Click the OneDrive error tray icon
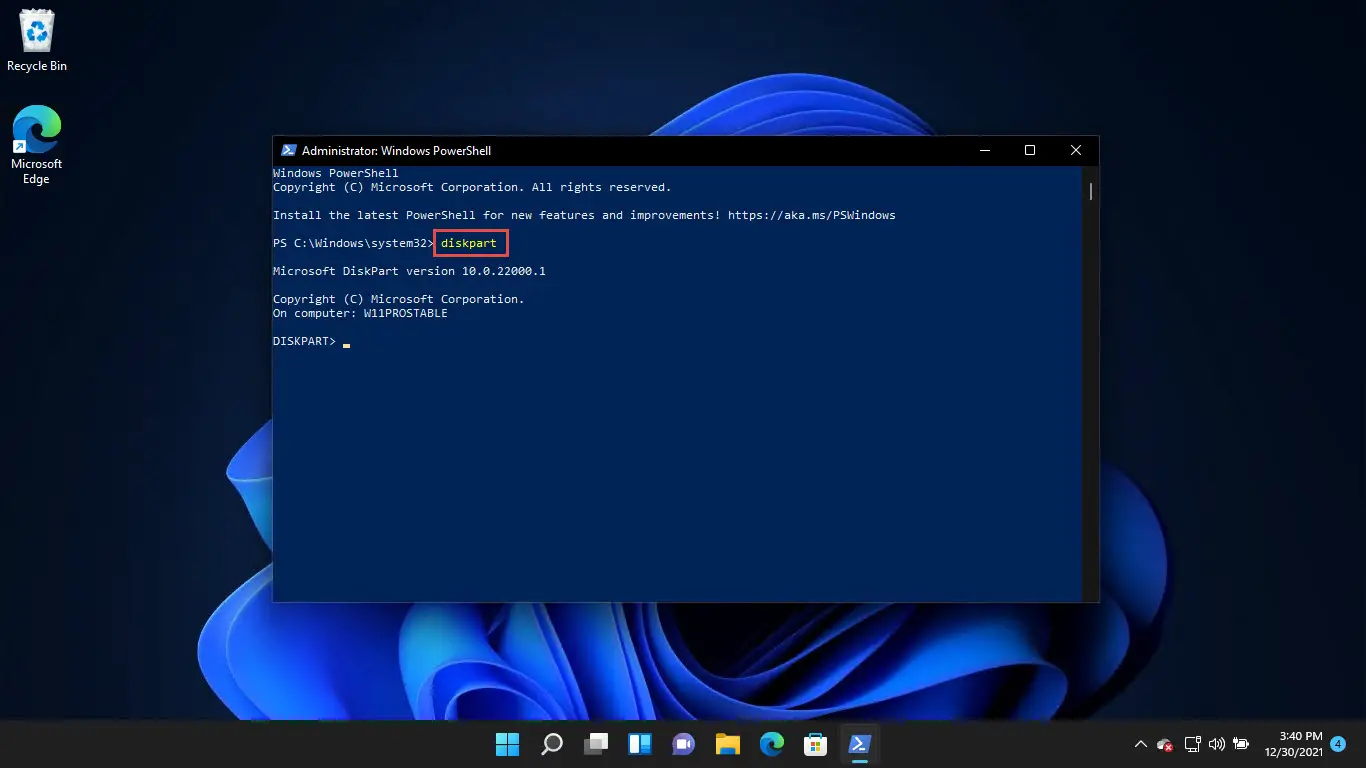Screen dimensions: 1366x768 click(x=1165, y=744)
